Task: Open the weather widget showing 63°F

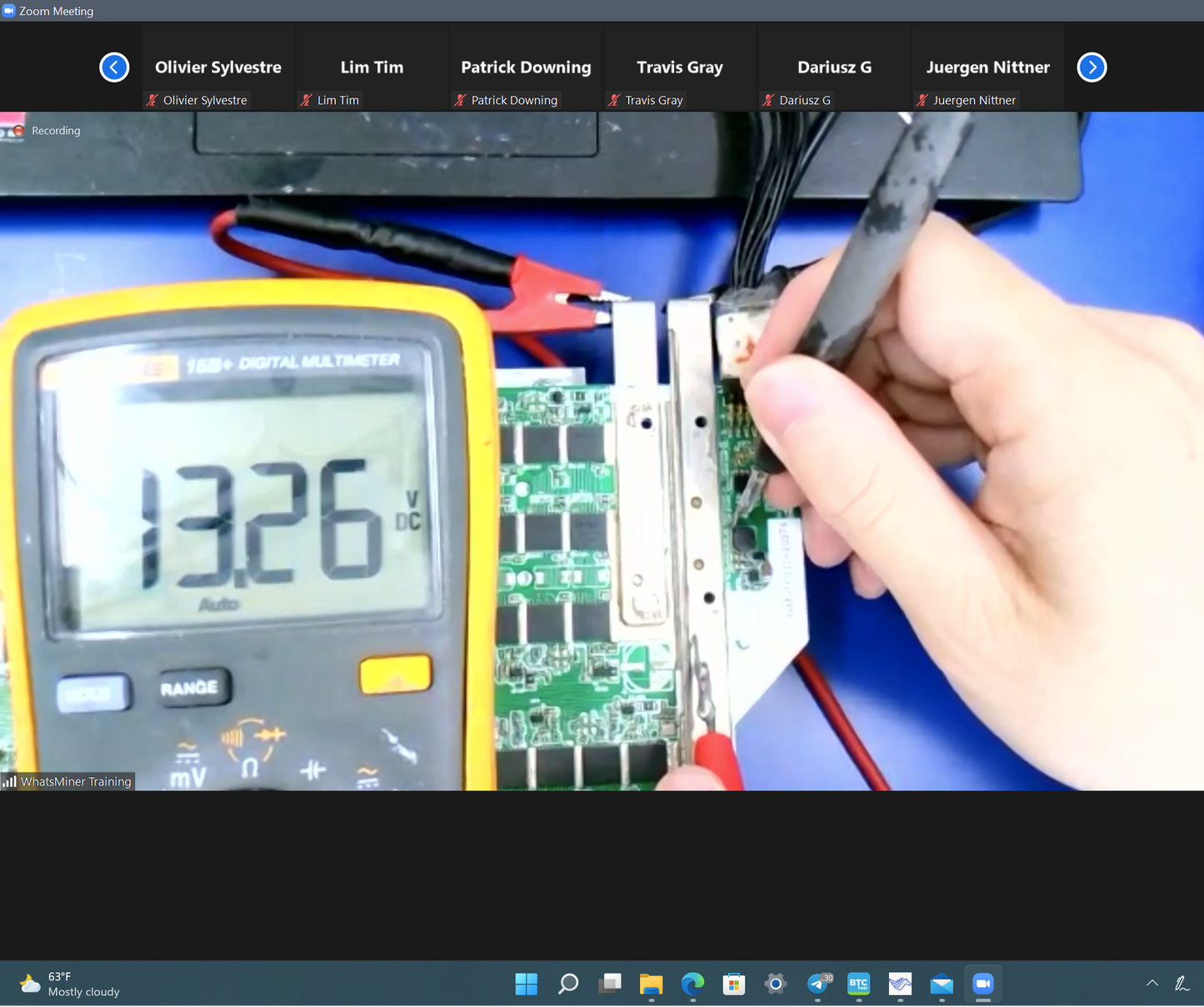Action: tap(70, 984)
